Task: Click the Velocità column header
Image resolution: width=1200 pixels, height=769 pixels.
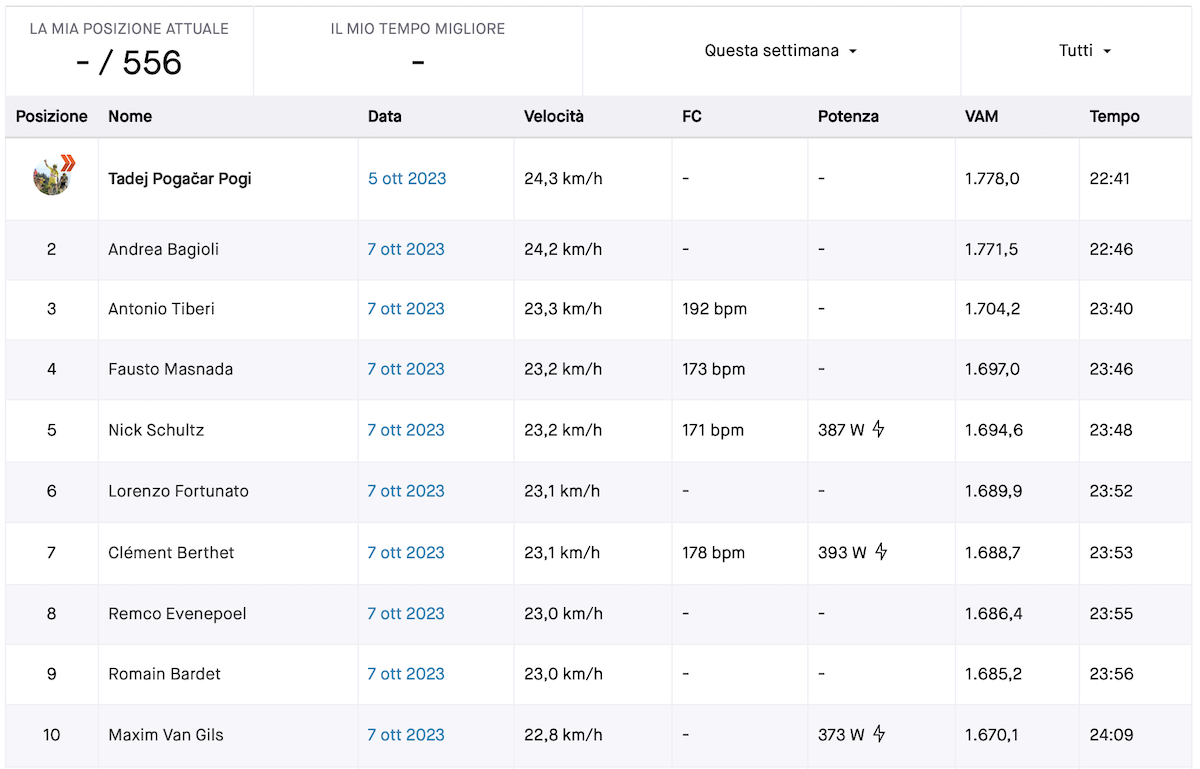Action: pos(554,116)
